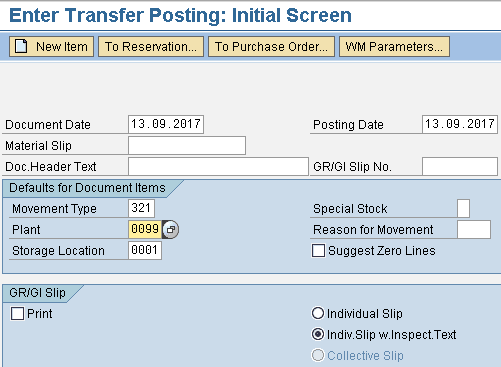The height and width of the screenshot is (367, 501).
Task: Tick the Print checkbox
Action: pos(17,314)
